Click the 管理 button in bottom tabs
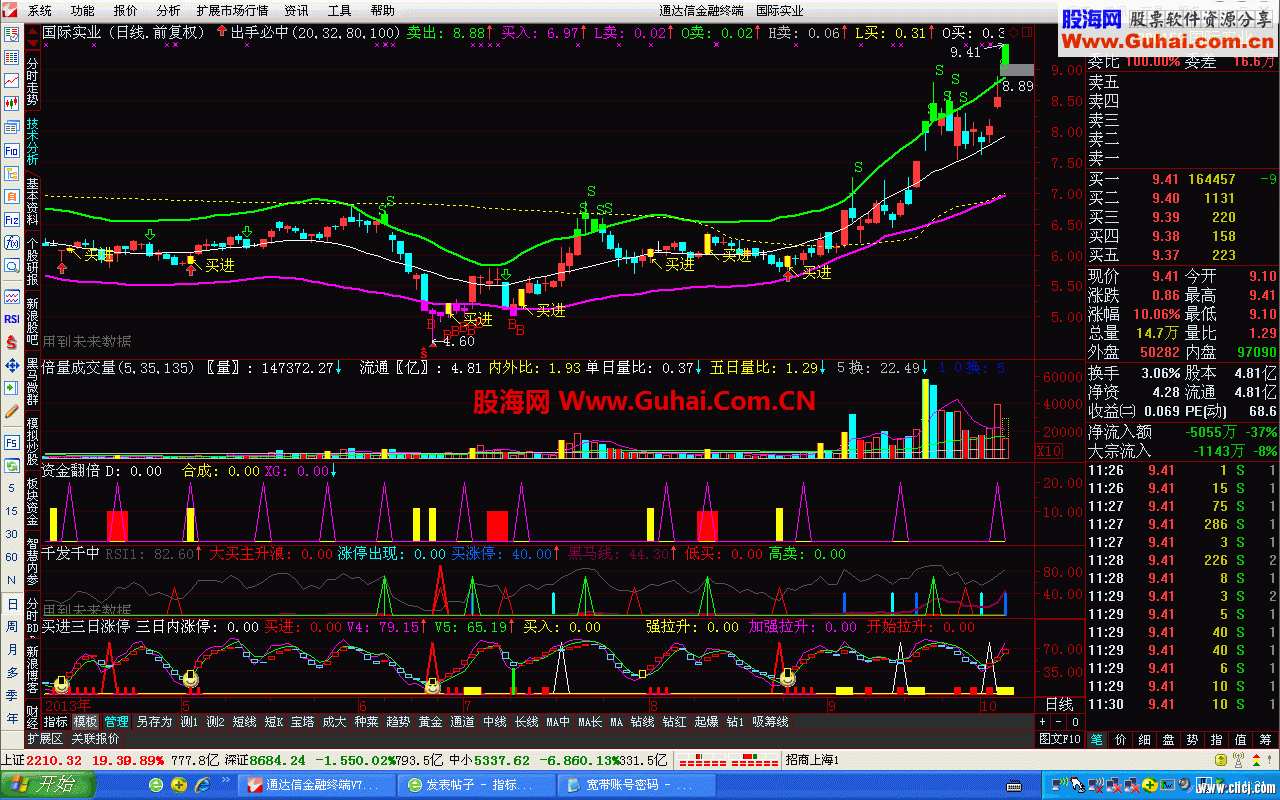Image resolution: width=1280 pixels, height=800 pixels. click(x=117, y=722)
